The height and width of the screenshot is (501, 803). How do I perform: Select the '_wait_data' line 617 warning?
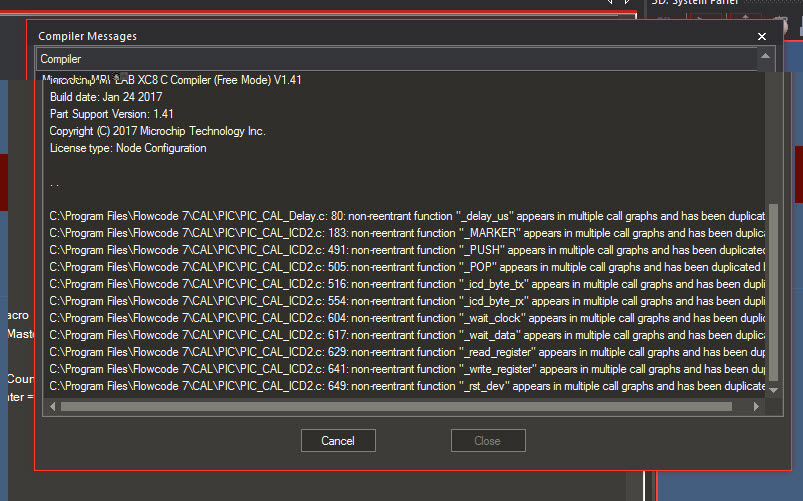pos(407,335)
